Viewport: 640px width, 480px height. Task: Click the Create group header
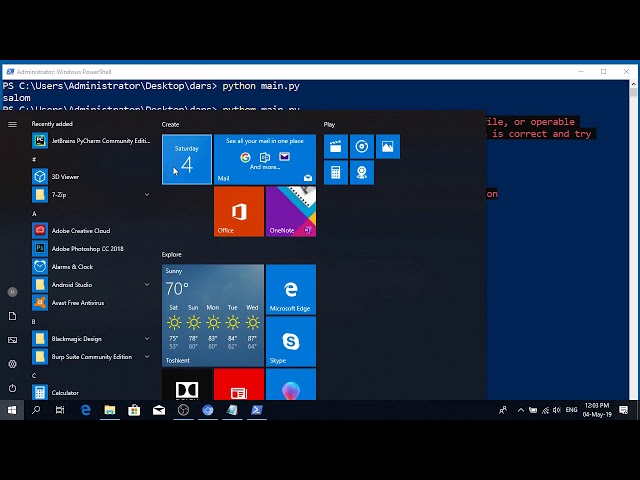pyautogui.click(x=170, y=124)
